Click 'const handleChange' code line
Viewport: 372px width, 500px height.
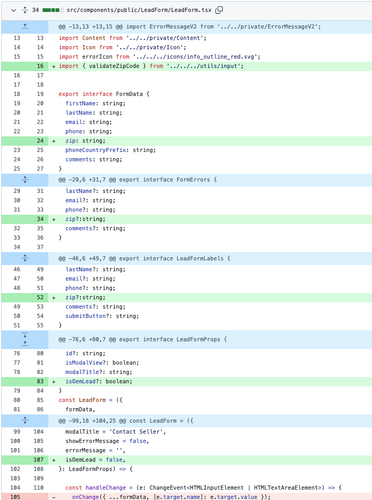203,488
